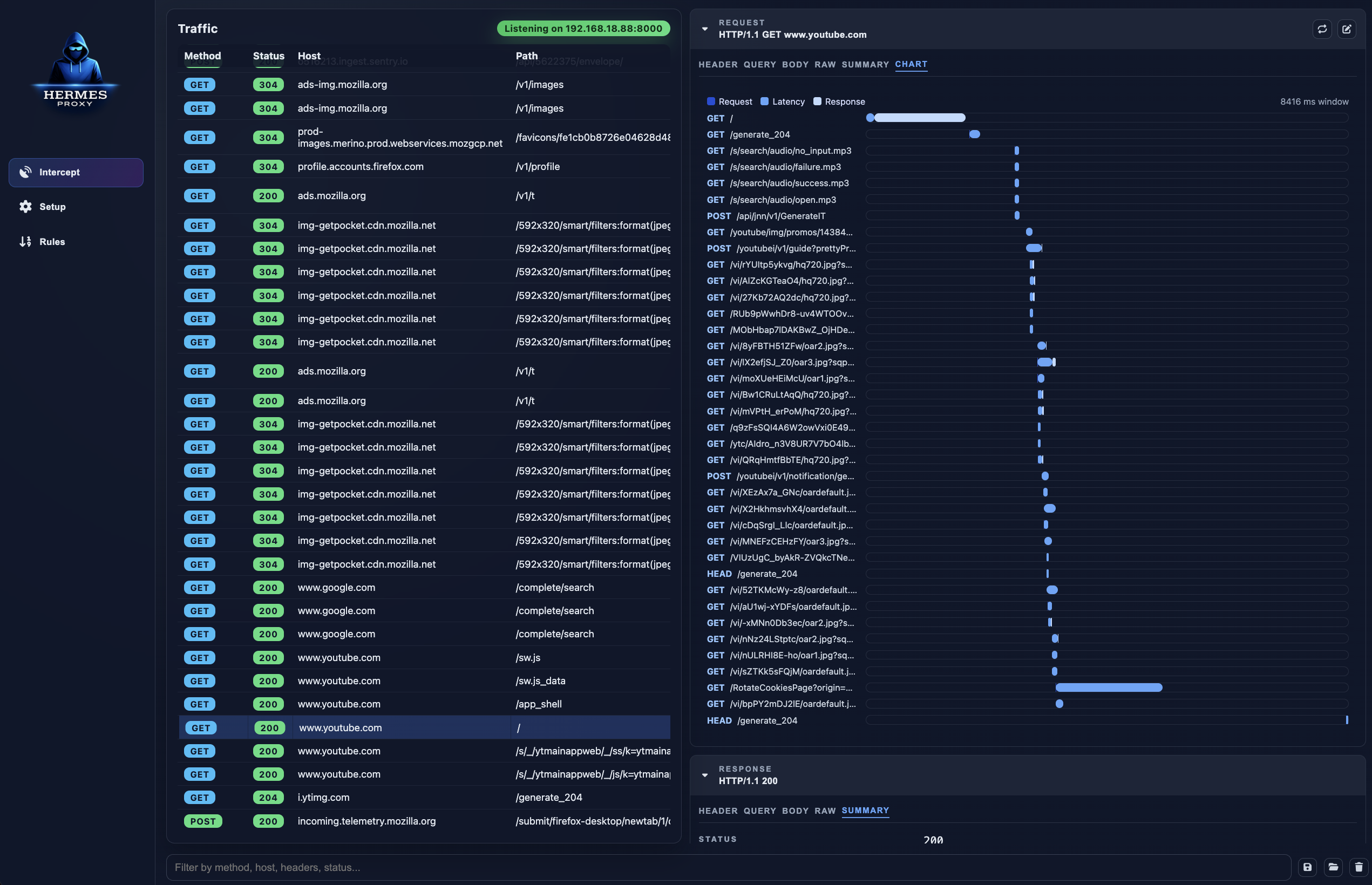This screenshot has height=885, width=1372.
Task: Click the open folder icon
Action: (1333, 867)
